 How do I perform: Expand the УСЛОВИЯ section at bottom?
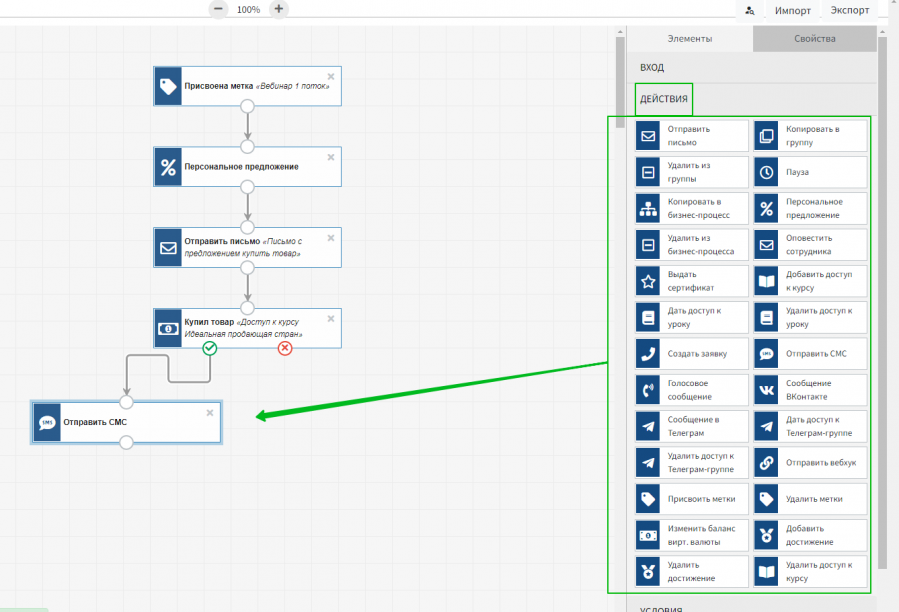click(660, 608)
